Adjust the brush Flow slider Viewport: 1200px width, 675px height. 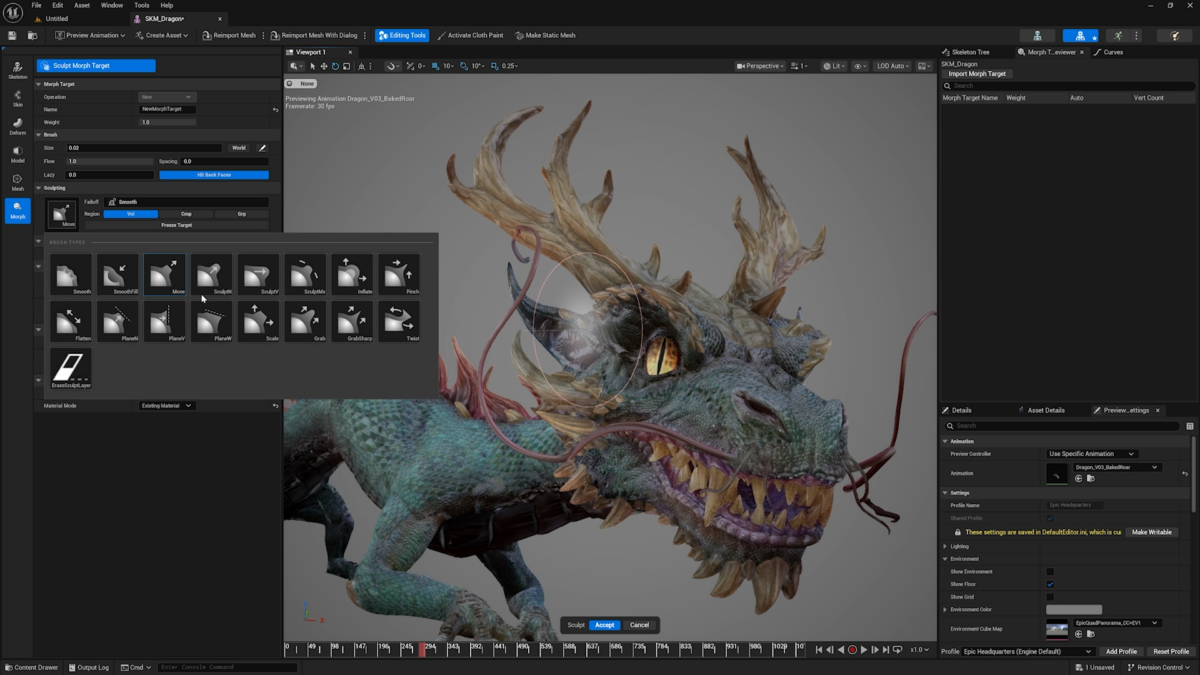pyautogui.click(x=110, y=161)
